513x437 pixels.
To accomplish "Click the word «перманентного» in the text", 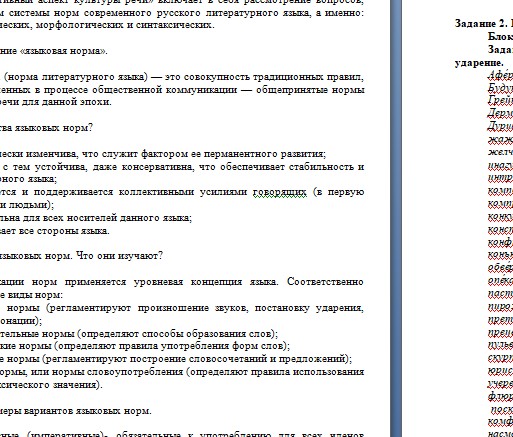I will [240, 154].
